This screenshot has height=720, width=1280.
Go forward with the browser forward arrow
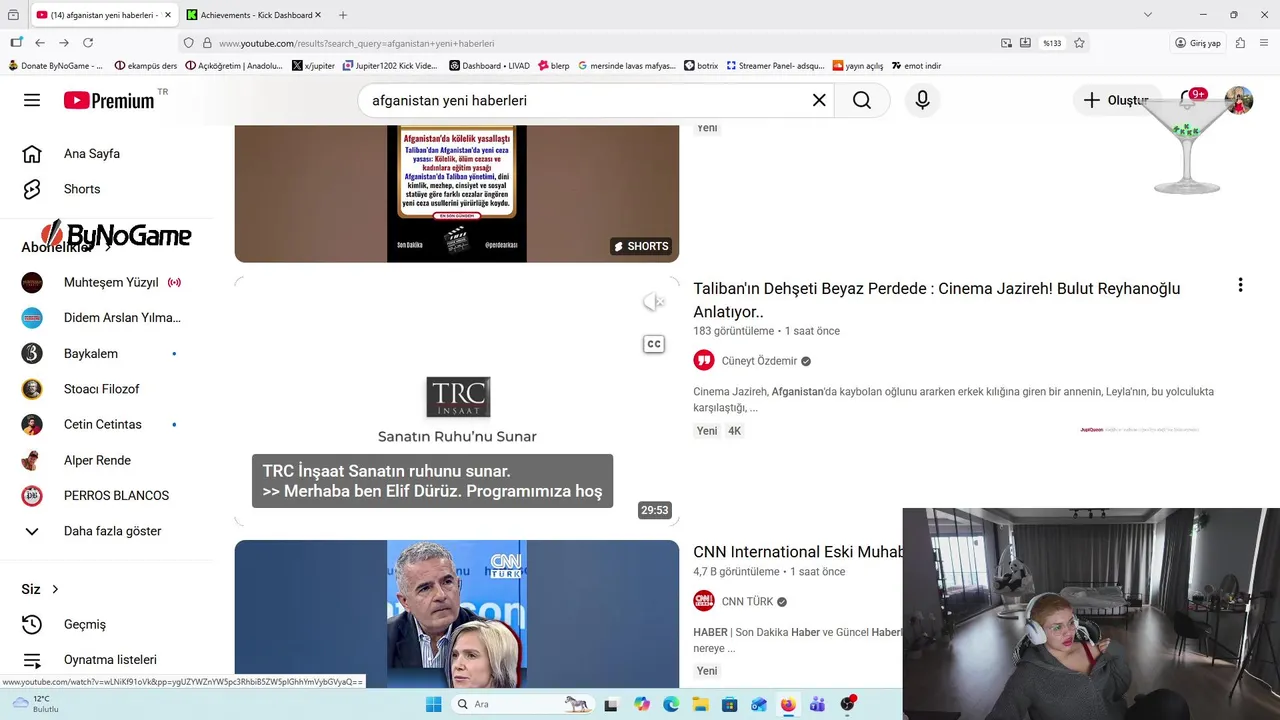click(64, 43)
